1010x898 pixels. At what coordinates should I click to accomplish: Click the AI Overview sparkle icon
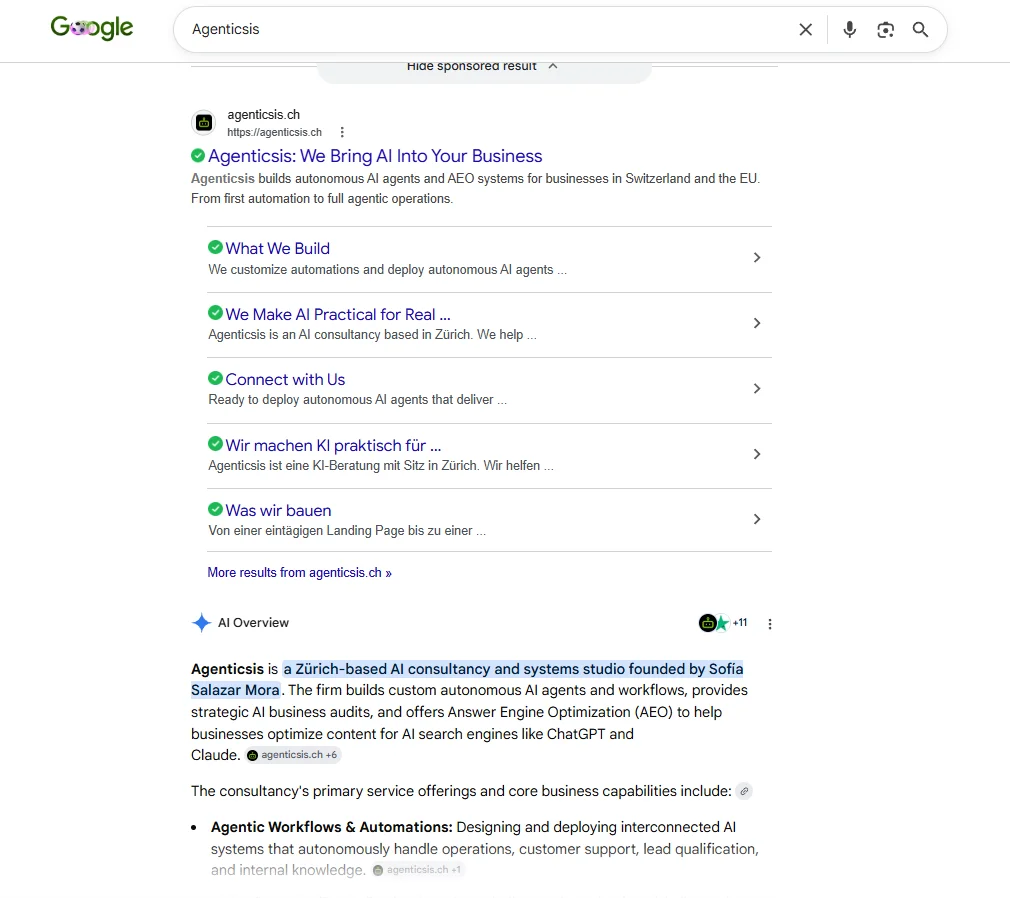(x=202, y=622)
